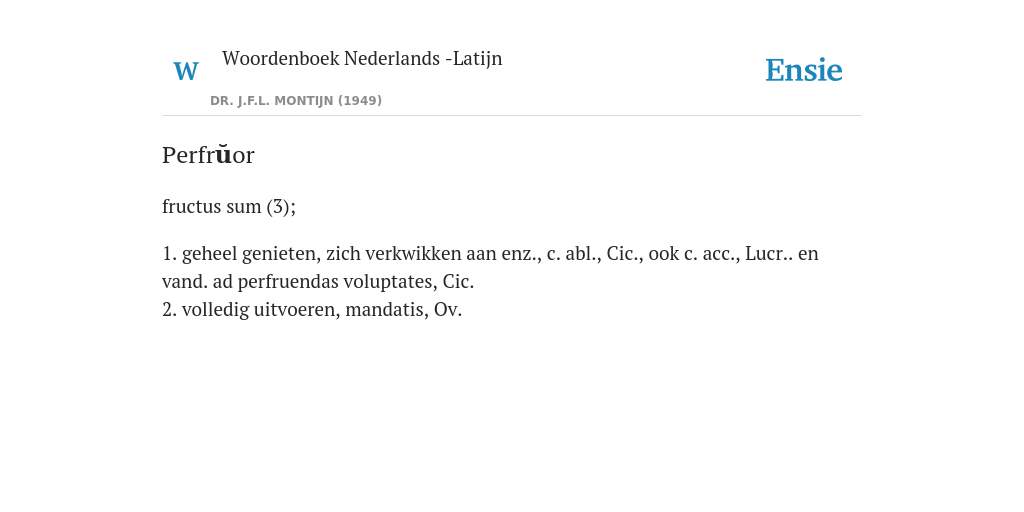Image resolution: width=1024 pixels, height=512 pixels.
Task: Click the word 'fructus' in the entry
Action: pos(191,206)
